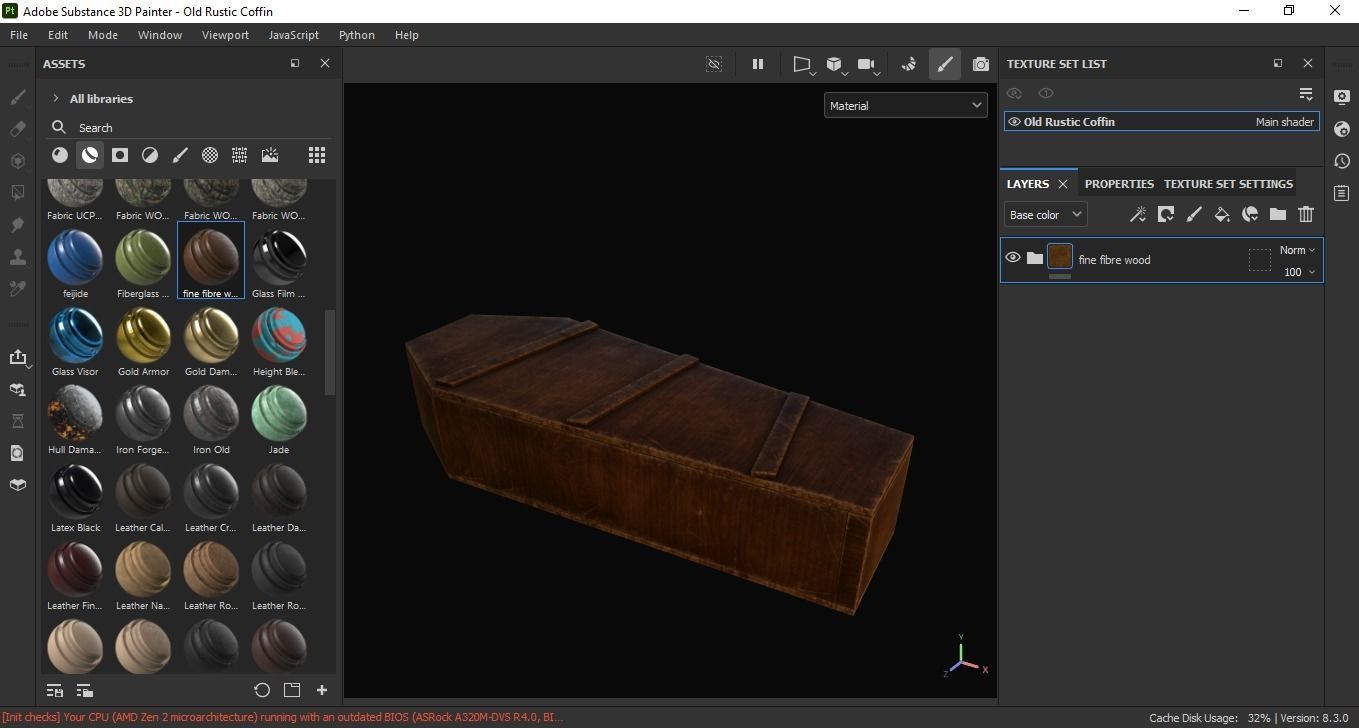Filter assets by Brushes
This screenshot has height=728, width=1359.
180,155
